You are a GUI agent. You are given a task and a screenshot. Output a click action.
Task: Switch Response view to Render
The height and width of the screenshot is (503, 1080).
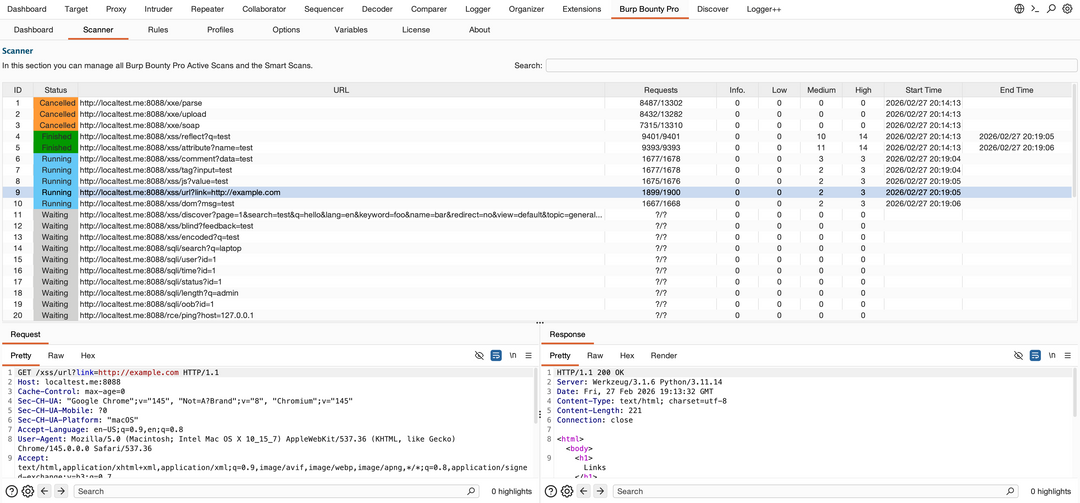coord(663,355)
